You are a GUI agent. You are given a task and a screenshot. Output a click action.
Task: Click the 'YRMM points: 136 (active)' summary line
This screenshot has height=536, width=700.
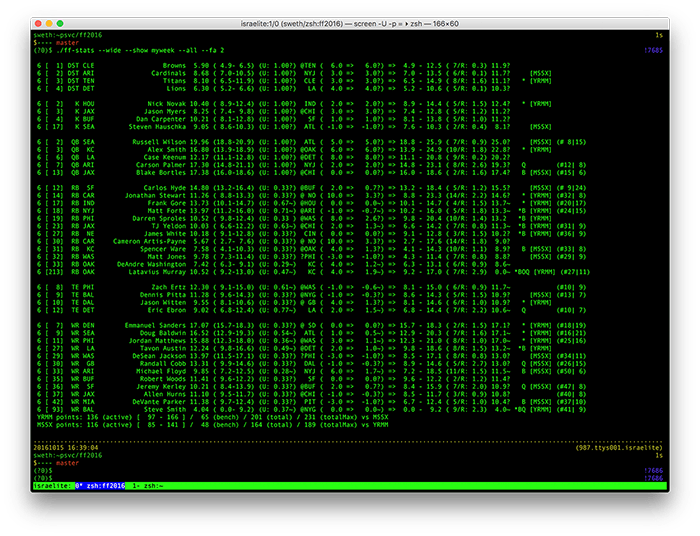tap(212, 417)
